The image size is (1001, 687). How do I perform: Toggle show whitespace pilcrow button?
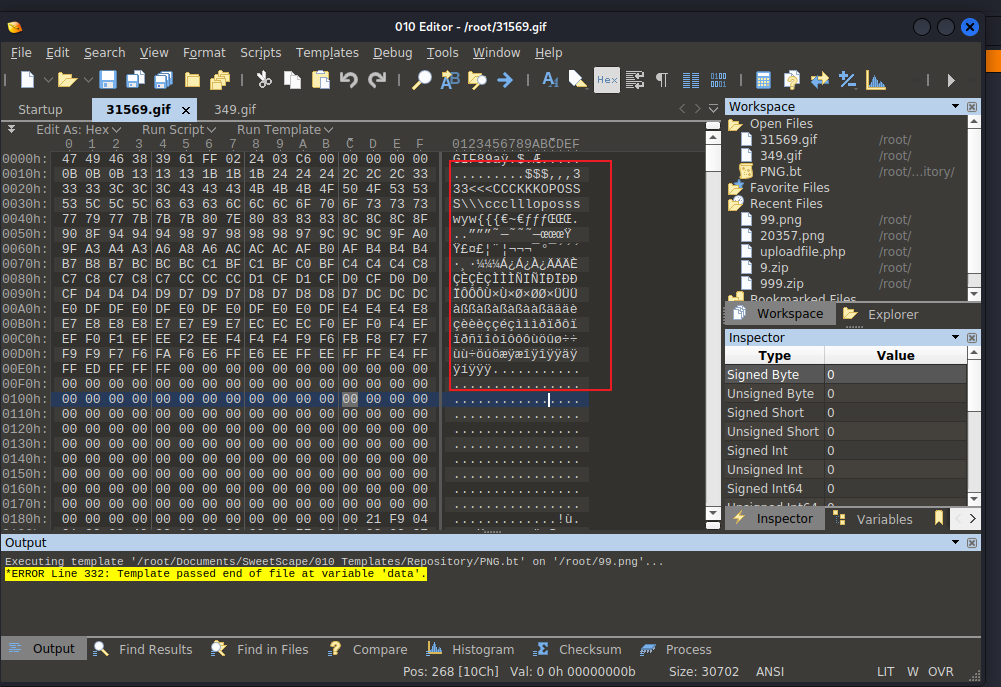coord(662,80)
